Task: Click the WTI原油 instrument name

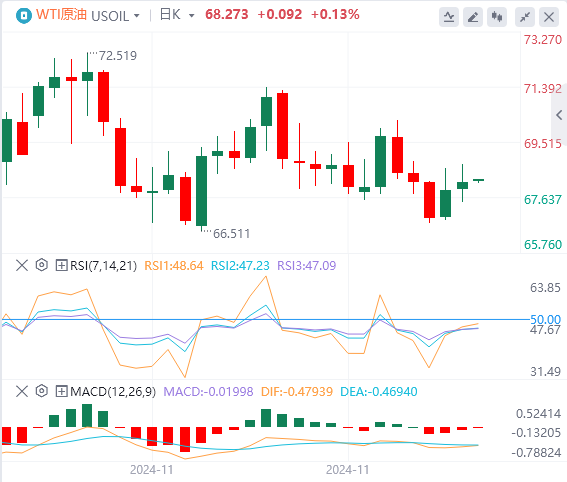Action: tap(61, 15)
